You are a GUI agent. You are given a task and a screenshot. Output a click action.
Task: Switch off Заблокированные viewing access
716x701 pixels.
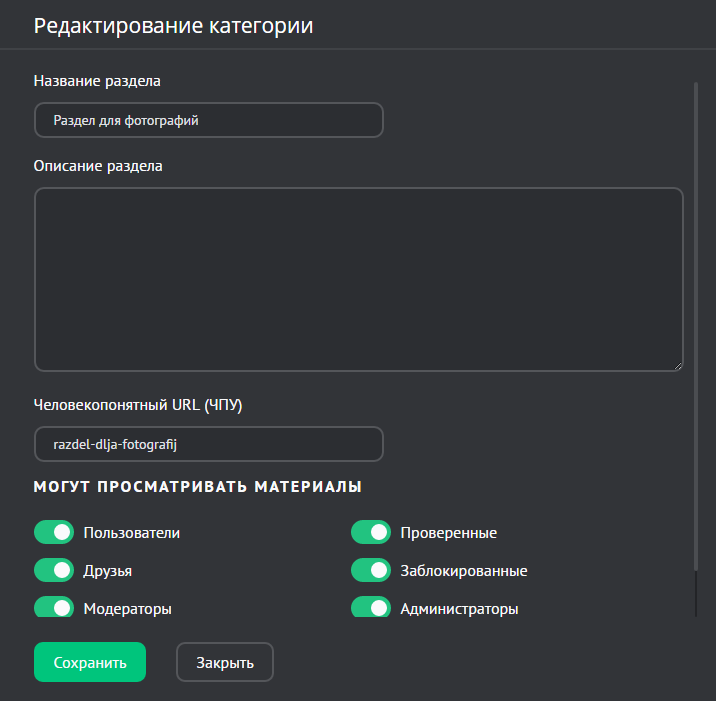pyautogui.click(x=370, y=570)
